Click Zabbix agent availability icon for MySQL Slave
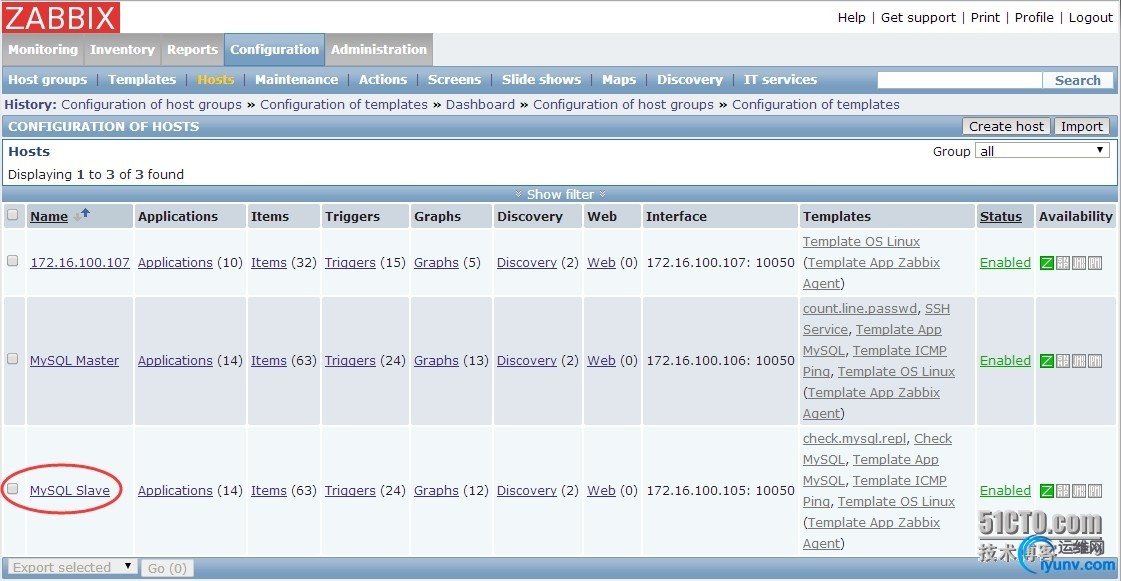This screenshot has width=1121, height=581. (1047, 491)
